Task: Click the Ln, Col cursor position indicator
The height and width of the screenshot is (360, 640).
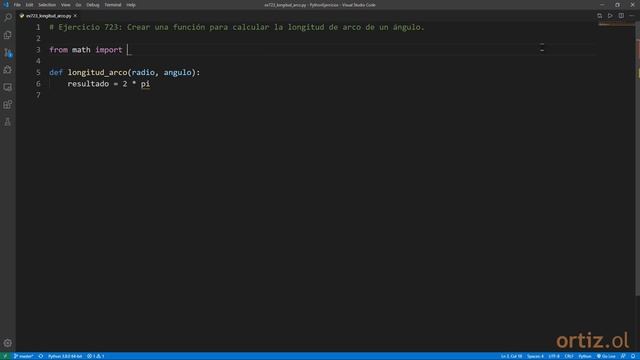Action: tap(511, 356)
